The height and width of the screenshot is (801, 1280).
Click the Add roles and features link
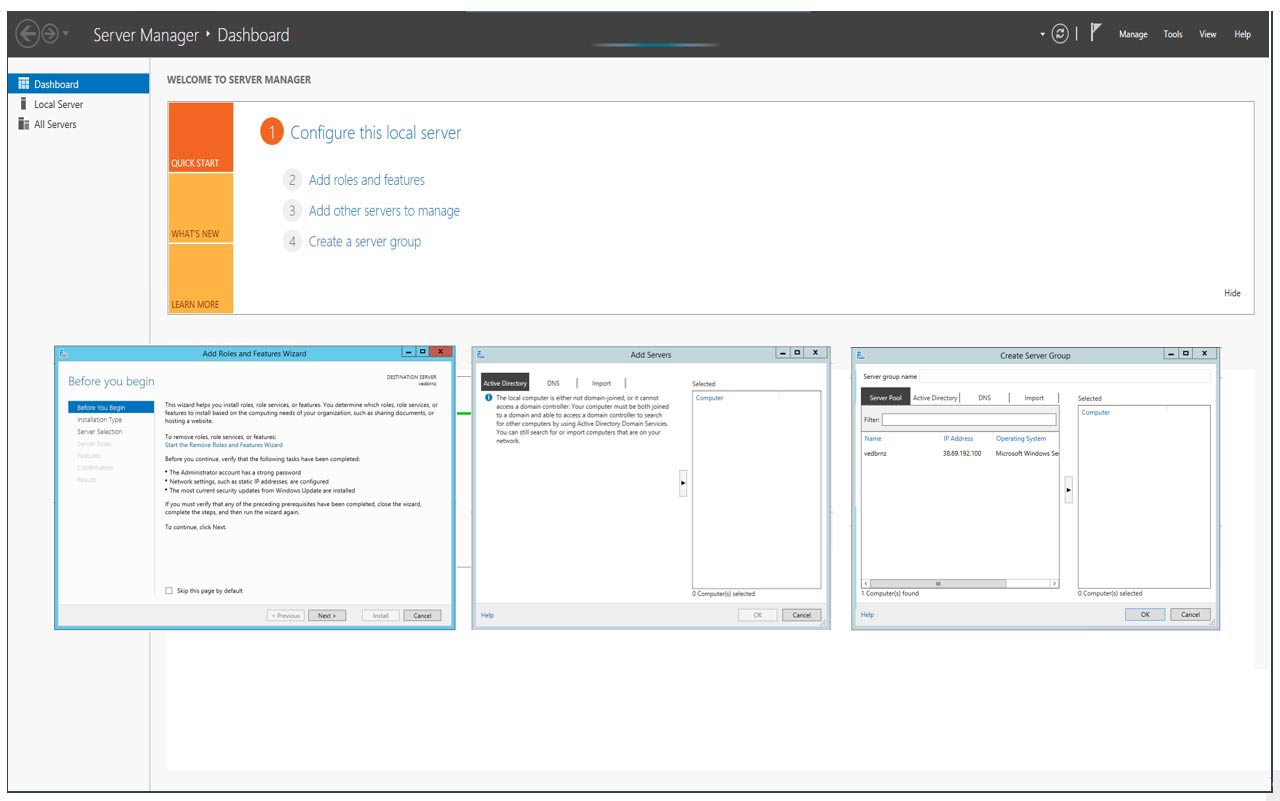point(366,180)
